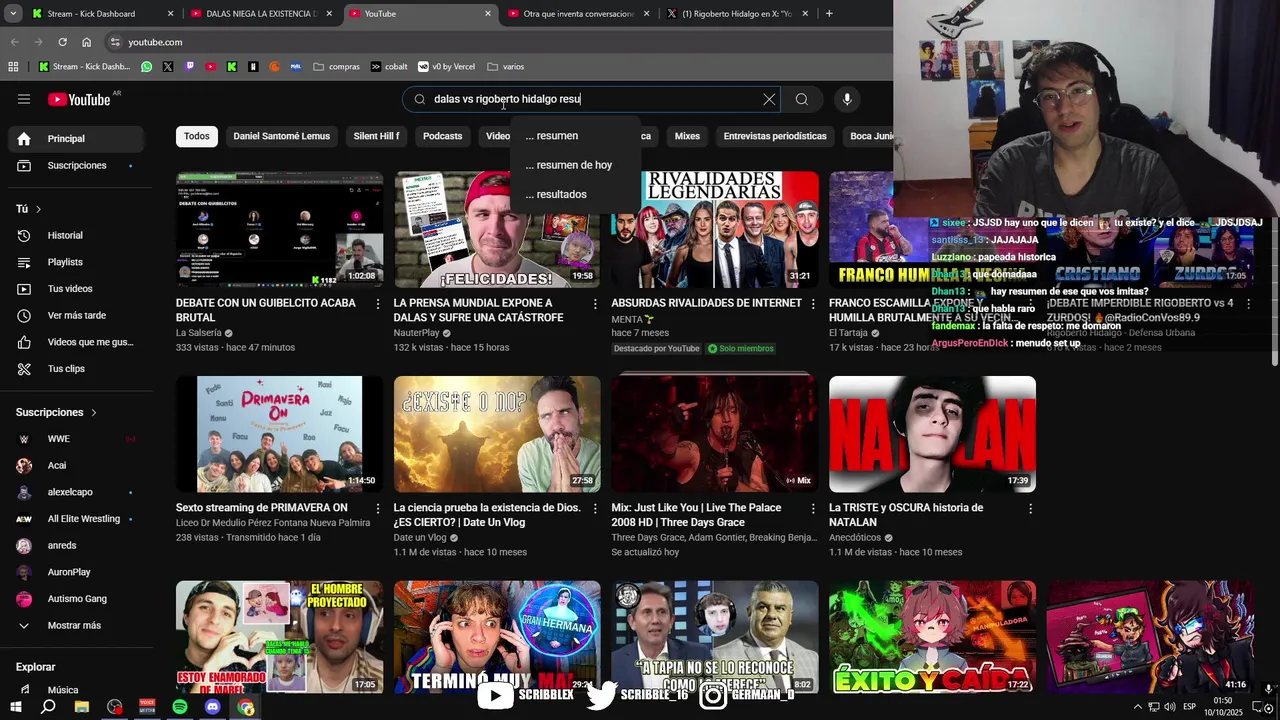Open Historial in the sidebar

[x=78, y=235]
